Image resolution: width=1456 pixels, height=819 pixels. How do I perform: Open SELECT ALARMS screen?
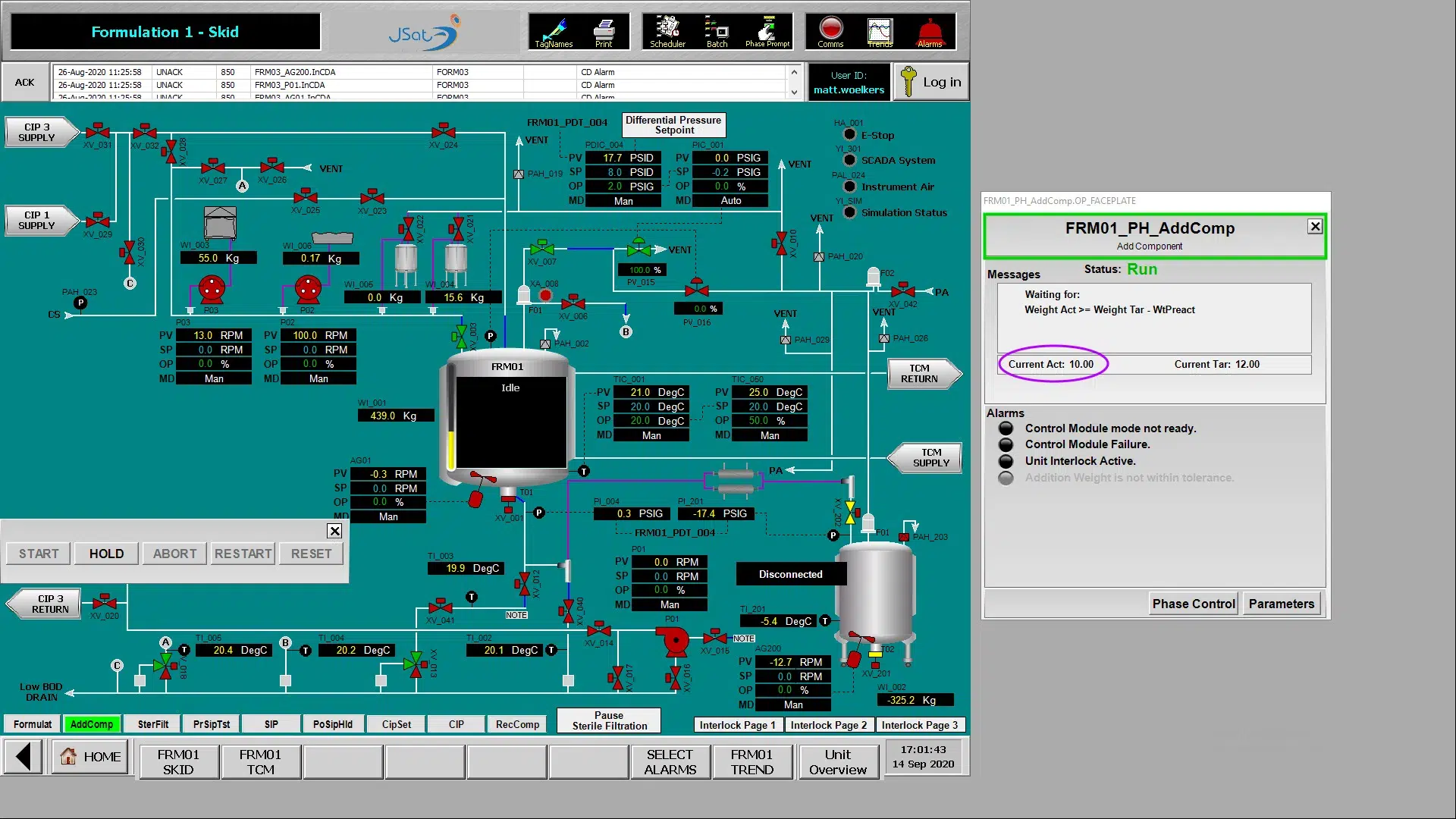670,761
